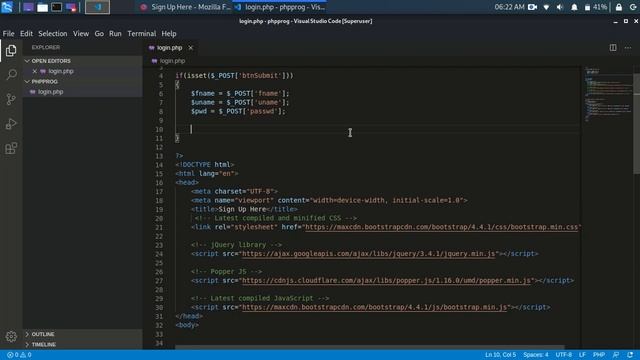Click Ln 10, Col 5 in status bar
This screenshot has width=640, height=360.
500,355
